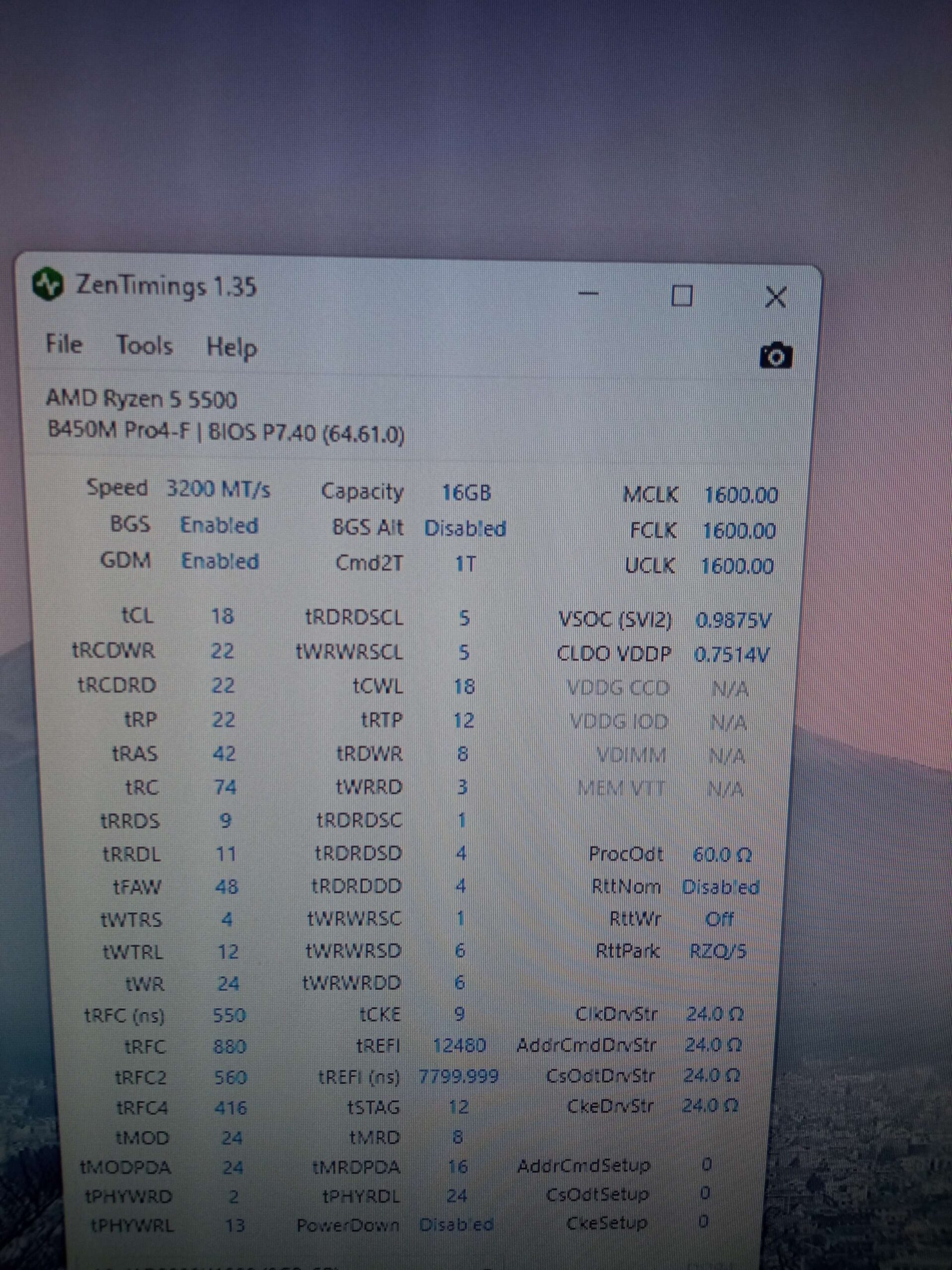The width and height of the screenshot is (952, 1270).
Task: Click the tPHYRDL value 24
Action: pos(457,1196)
